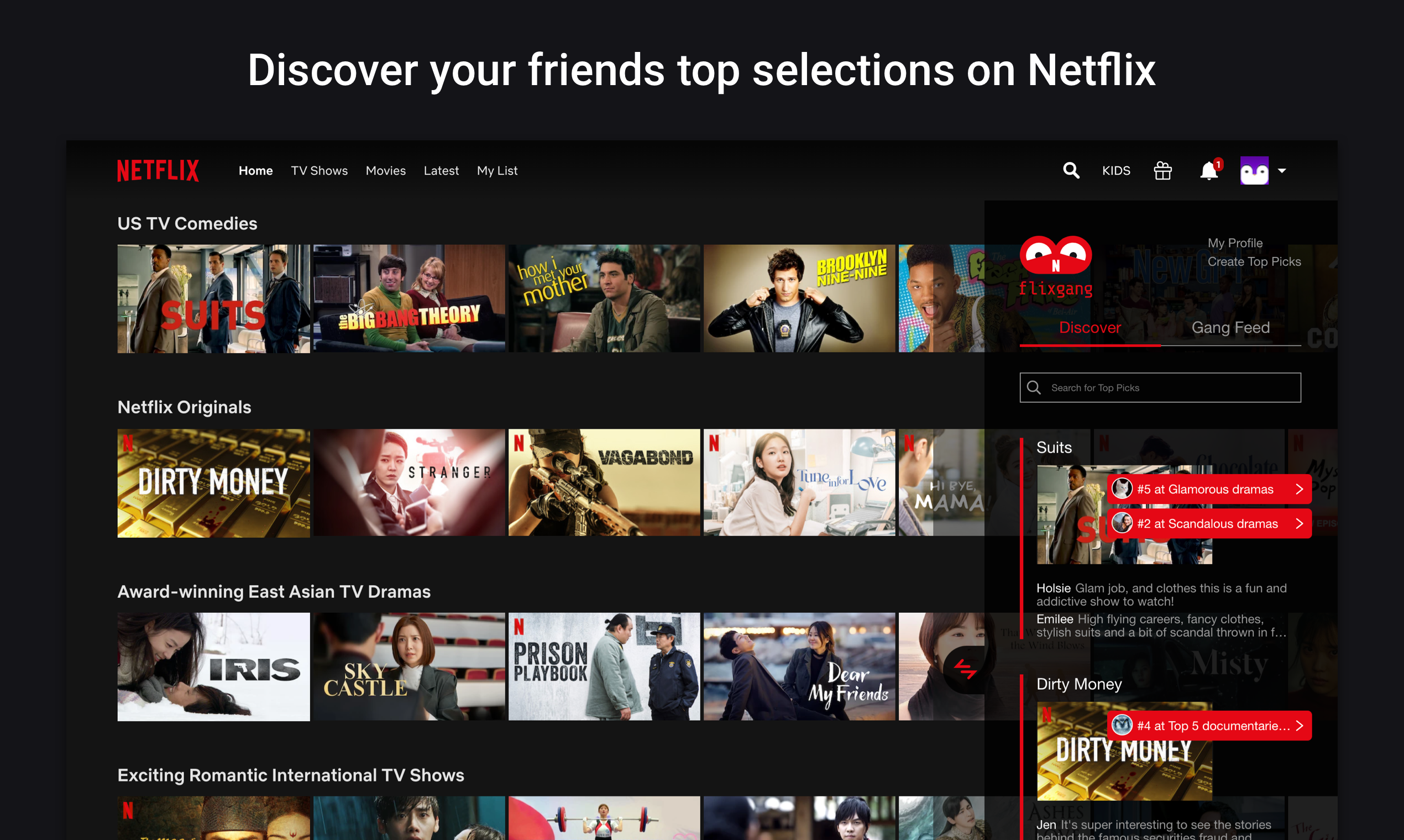This screenshot has width=1404, height=840.
Task: Click the round red arrows flixgang toggle button
Action: 965,670
